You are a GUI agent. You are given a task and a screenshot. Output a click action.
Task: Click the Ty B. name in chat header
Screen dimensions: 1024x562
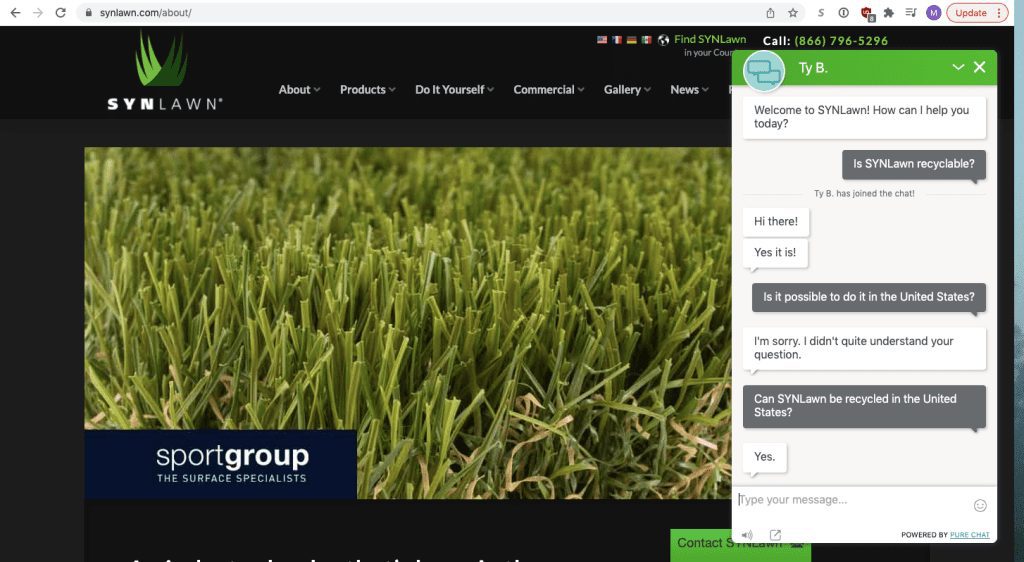813,68
